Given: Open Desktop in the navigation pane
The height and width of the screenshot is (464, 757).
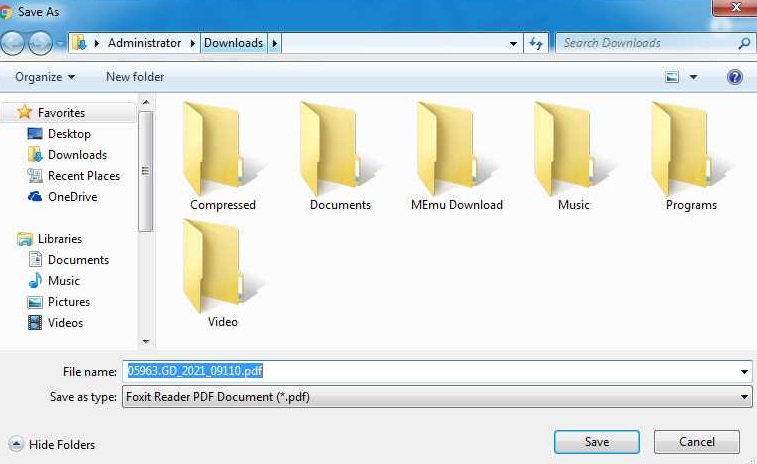Looking at the screenshot, I should [69, 134].
